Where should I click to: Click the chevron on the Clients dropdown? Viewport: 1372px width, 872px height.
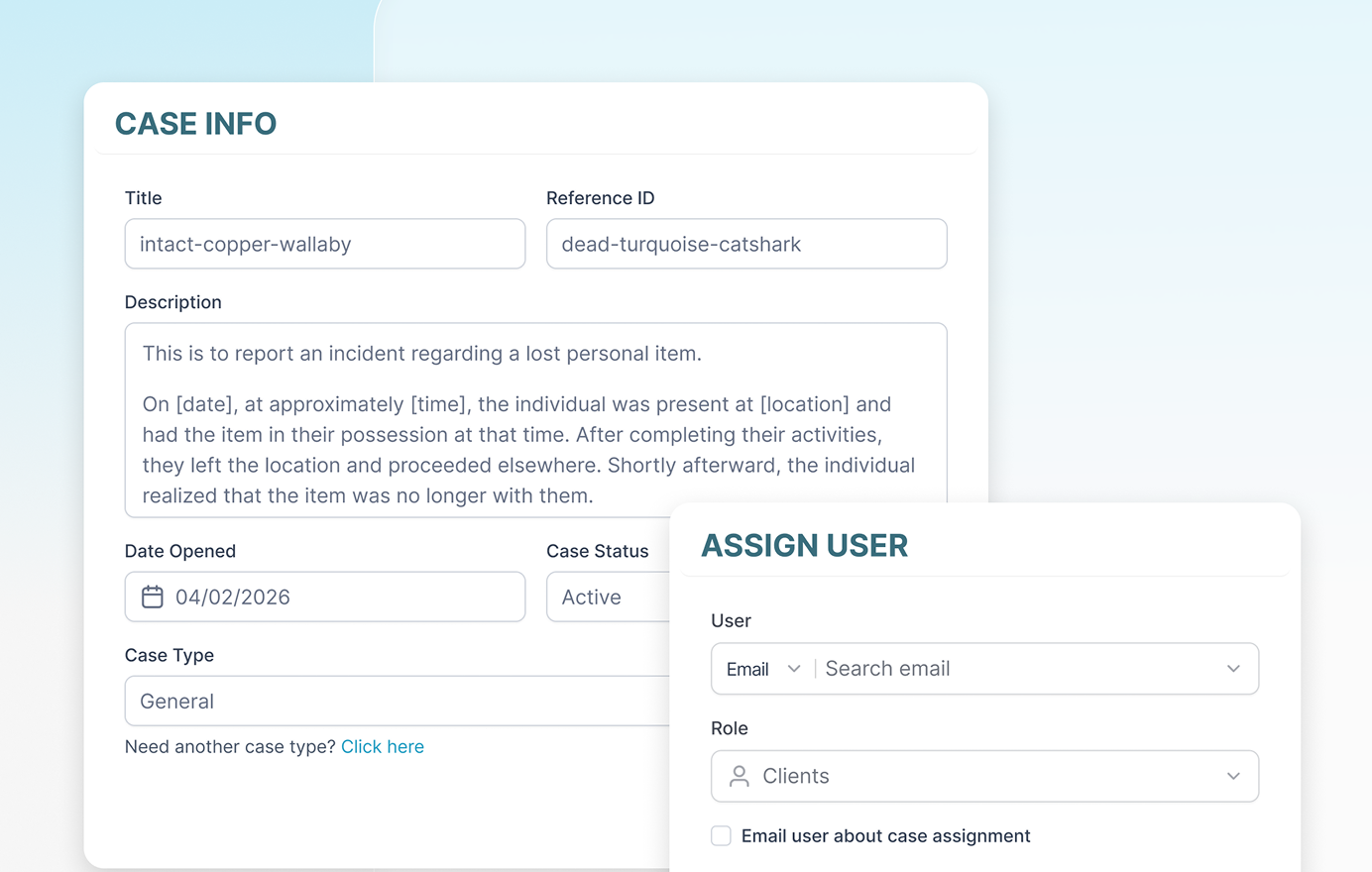[1233, 776]
